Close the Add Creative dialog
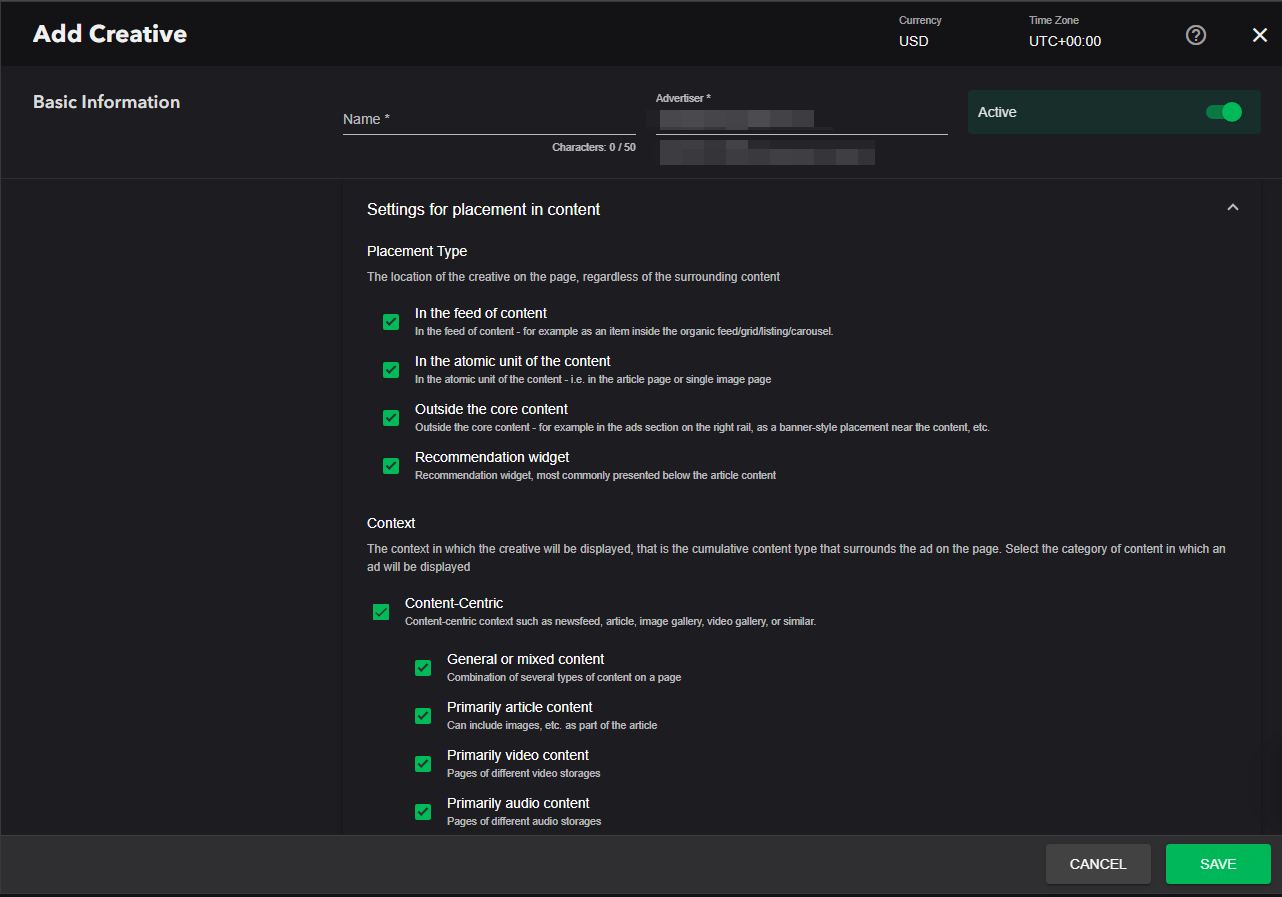This screenshot has height=897, width=1282. pyautogui.click(x=1259, y=35)
